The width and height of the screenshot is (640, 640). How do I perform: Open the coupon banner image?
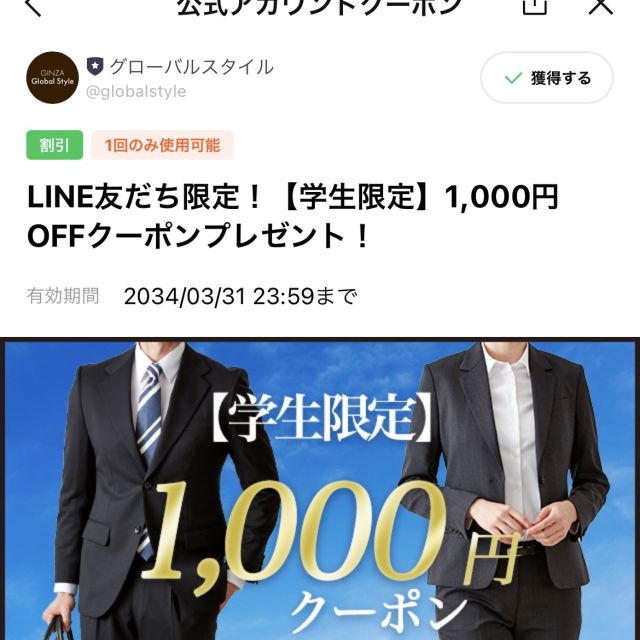pyautogui.click(x=320, y=489)
